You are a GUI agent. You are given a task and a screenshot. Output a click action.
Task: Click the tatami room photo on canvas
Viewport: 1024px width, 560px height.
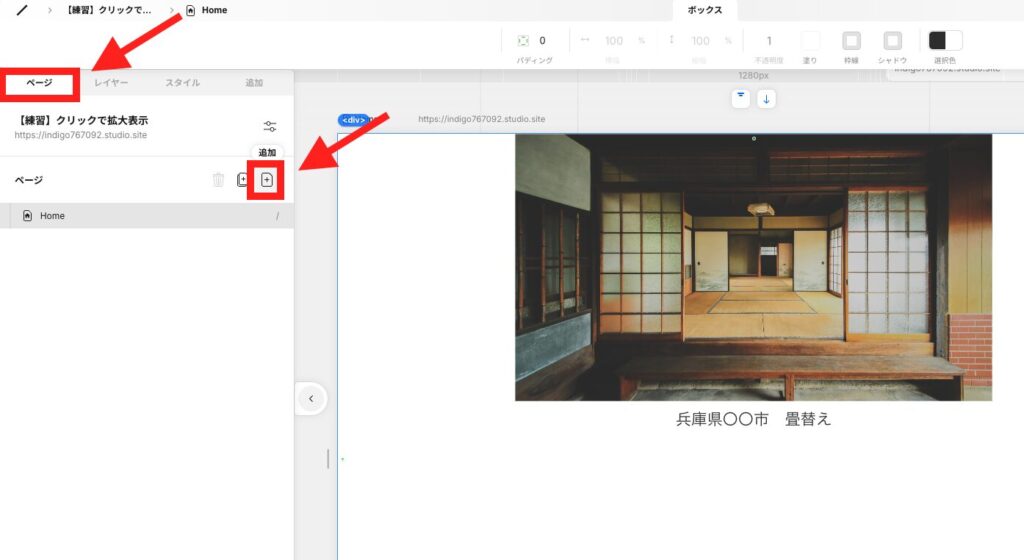(753, 268)
